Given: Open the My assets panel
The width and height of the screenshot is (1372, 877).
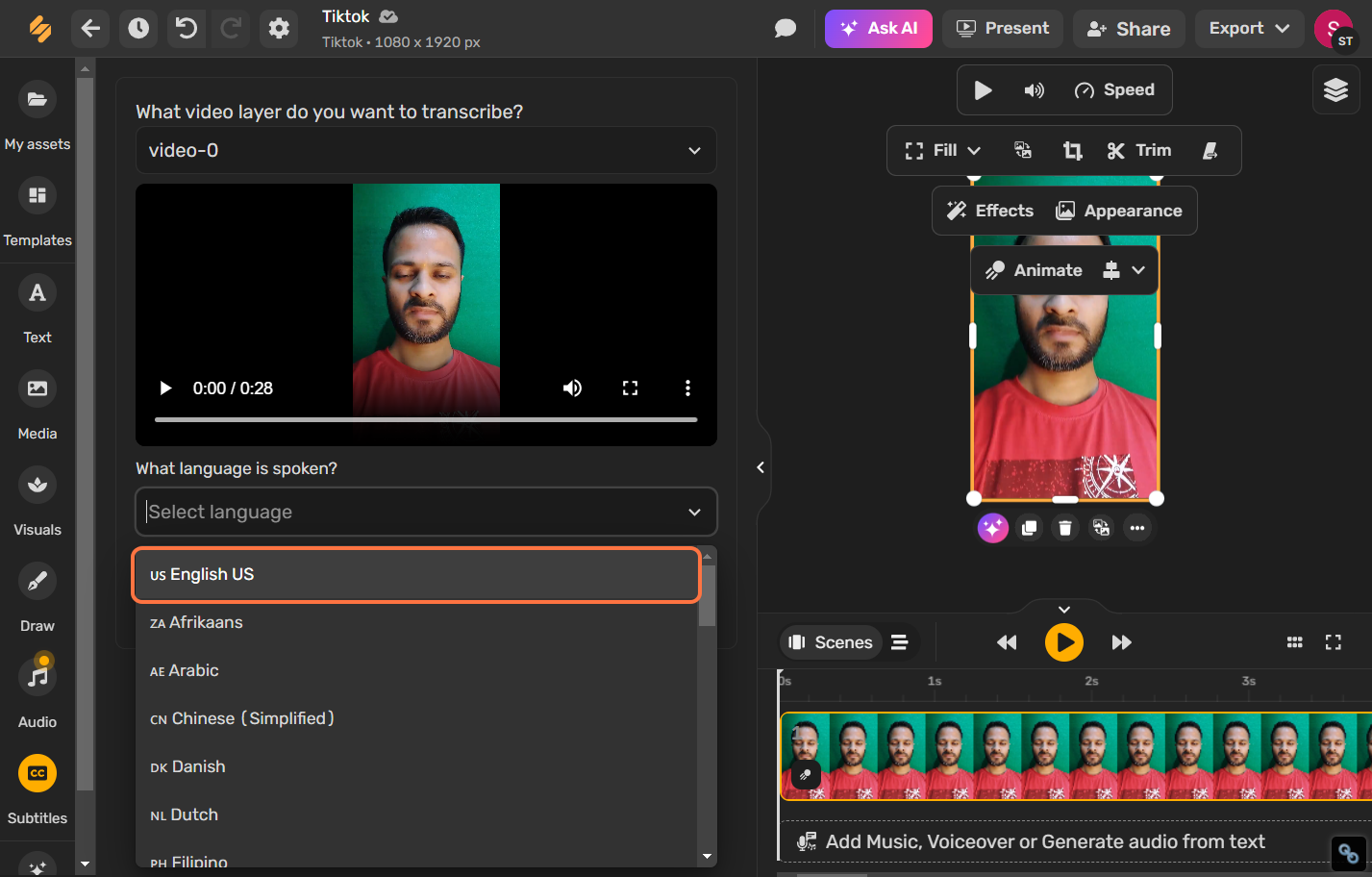Looking at the screenshot, I should pyautogui.click(x=37, y=115).
